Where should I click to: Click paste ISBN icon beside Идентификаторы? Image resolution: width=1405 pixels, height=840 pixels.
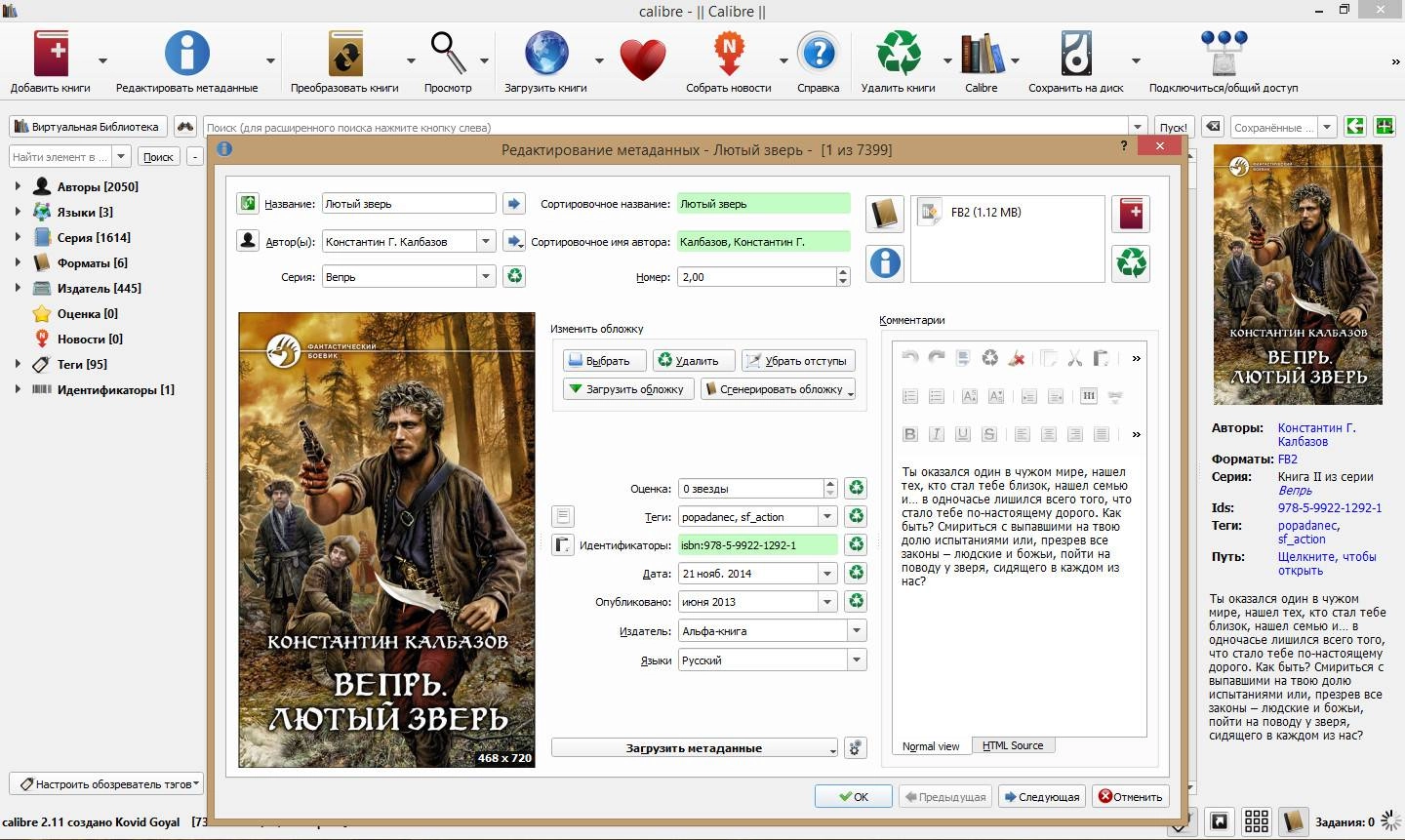point(563,544)
